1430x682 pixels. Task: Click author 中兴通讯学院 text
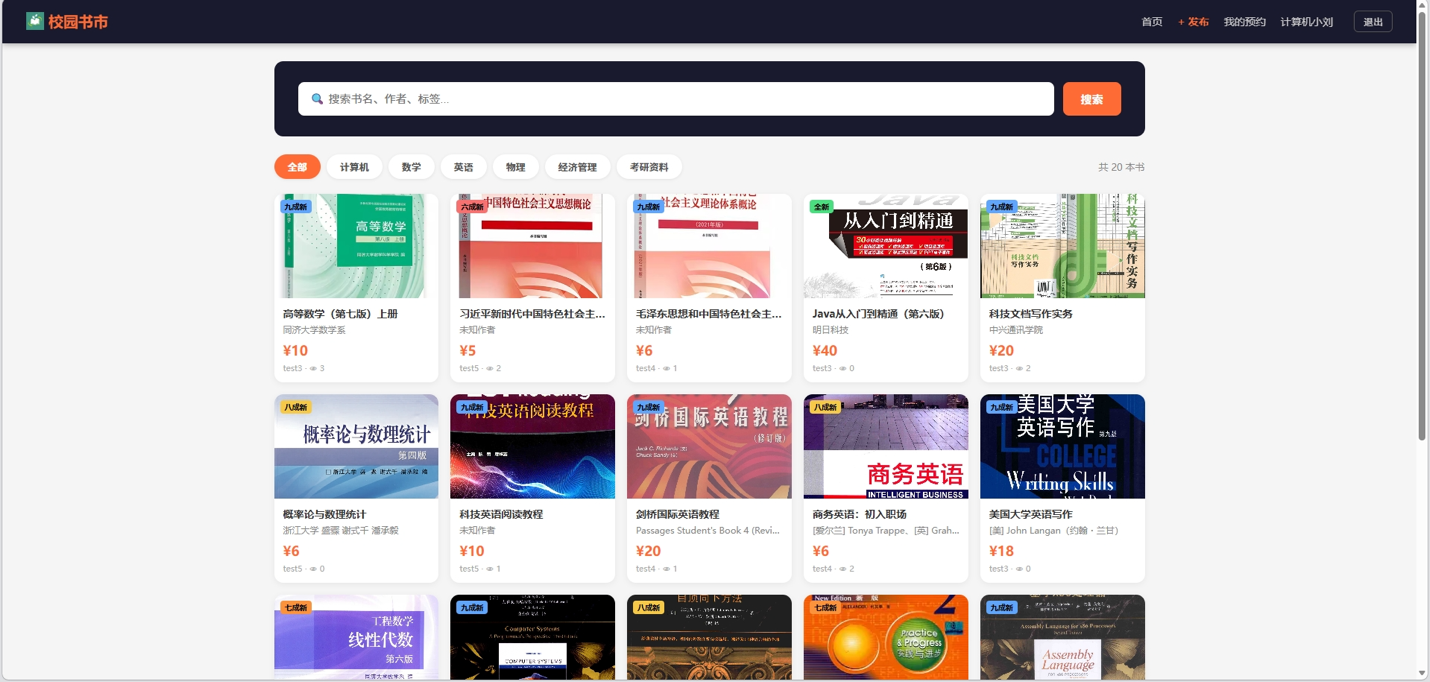(1015, 330)
